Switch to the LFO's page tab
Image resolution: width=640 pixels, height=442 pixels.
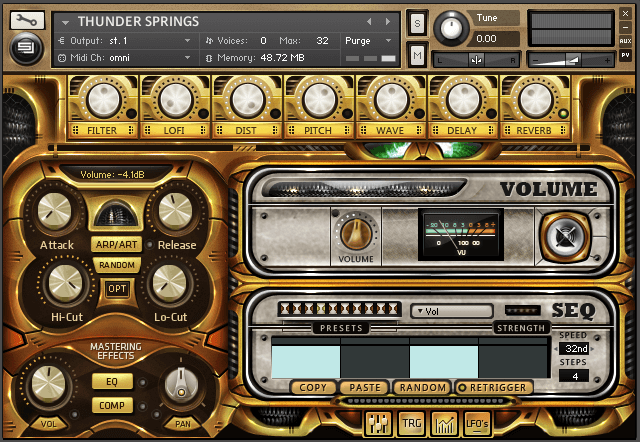click(477, 424)
